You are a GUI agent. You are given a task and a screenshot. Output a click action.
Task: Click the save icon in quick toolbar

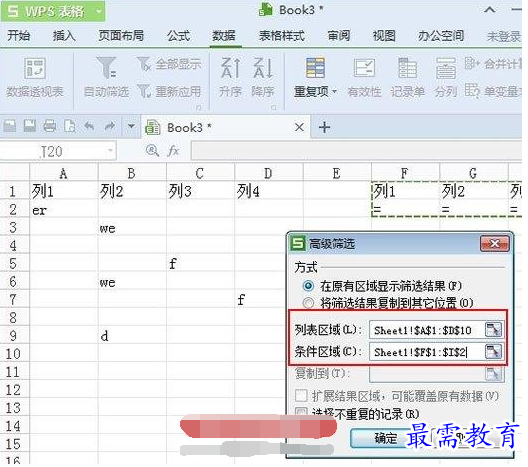[x=30, y=127]
